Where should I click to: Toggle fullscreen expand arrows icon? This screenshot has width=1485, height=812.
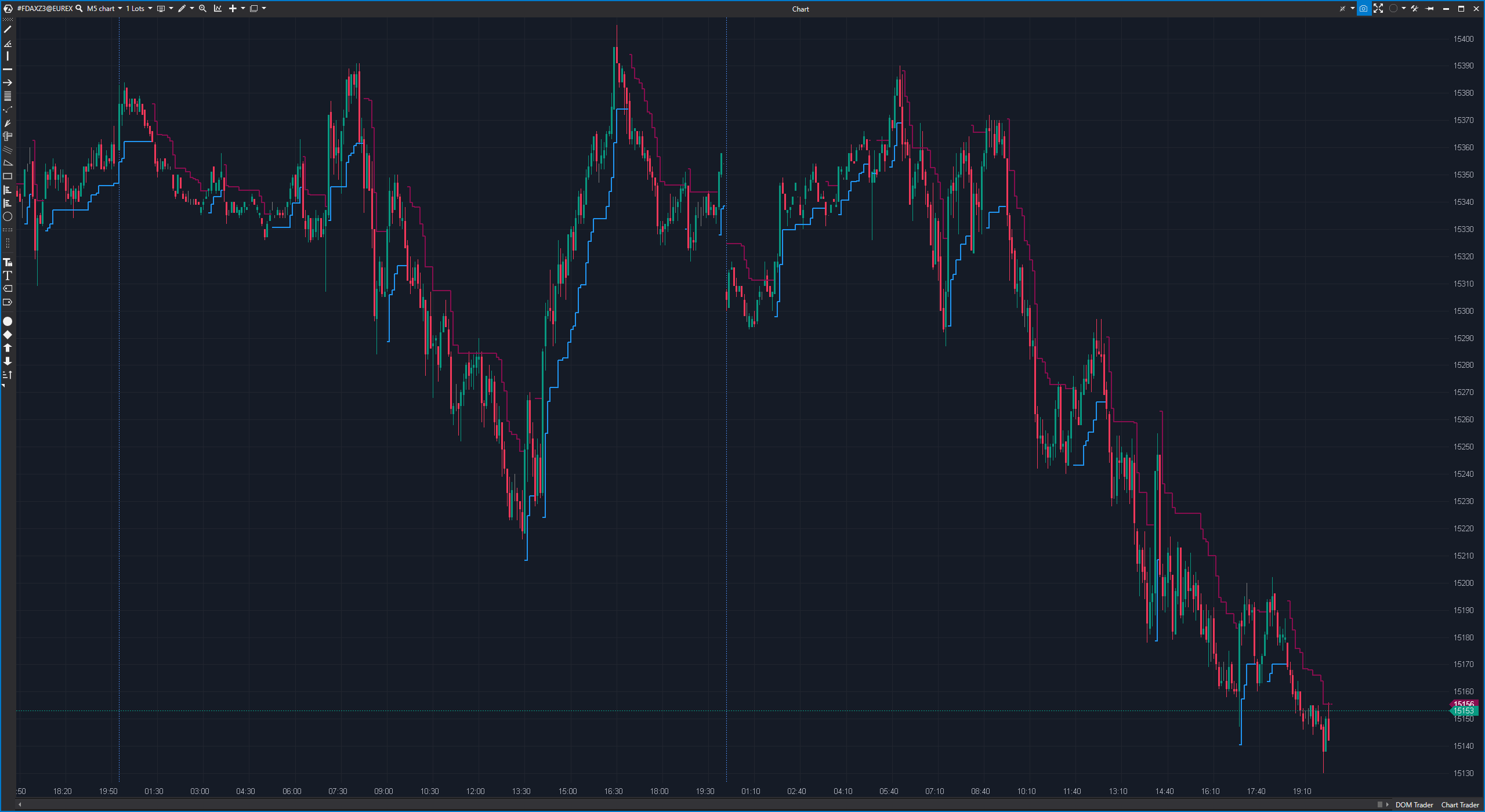pyautogui.click(x=1378, y=9)
